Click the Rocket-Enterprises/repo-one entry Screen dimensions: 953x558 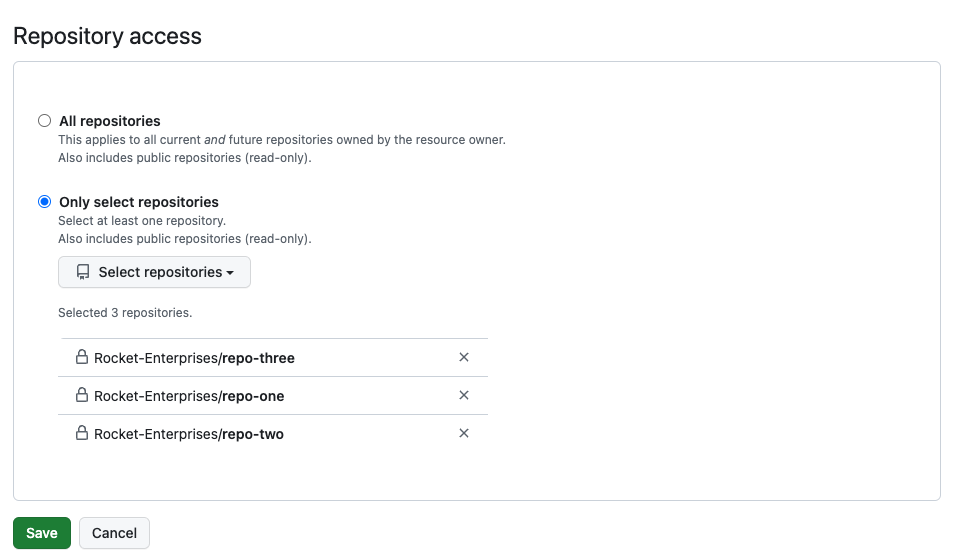[x=189, y=396]
